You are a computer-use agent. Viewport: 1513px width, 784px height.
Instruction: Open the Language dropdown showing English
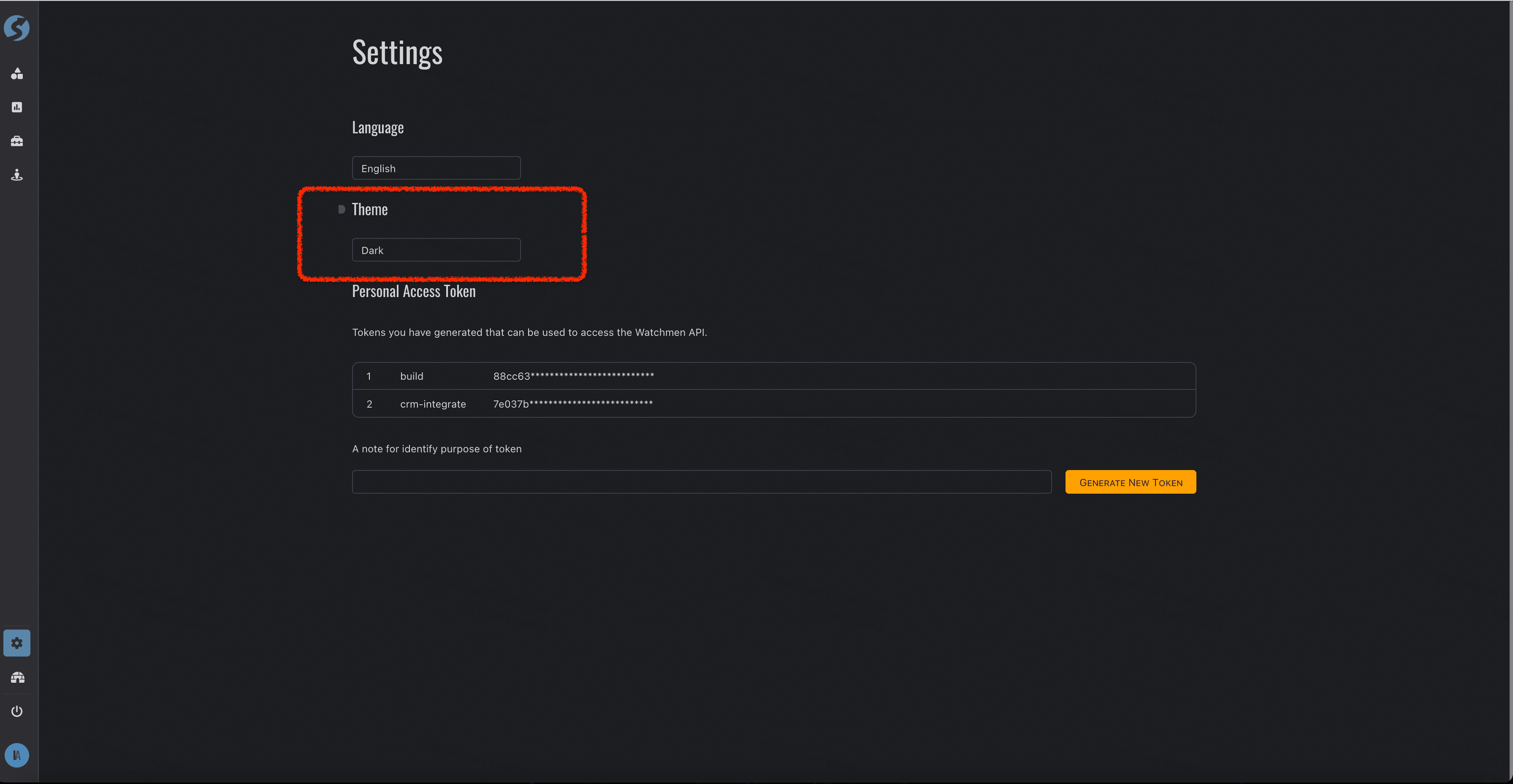coord(436,168)
